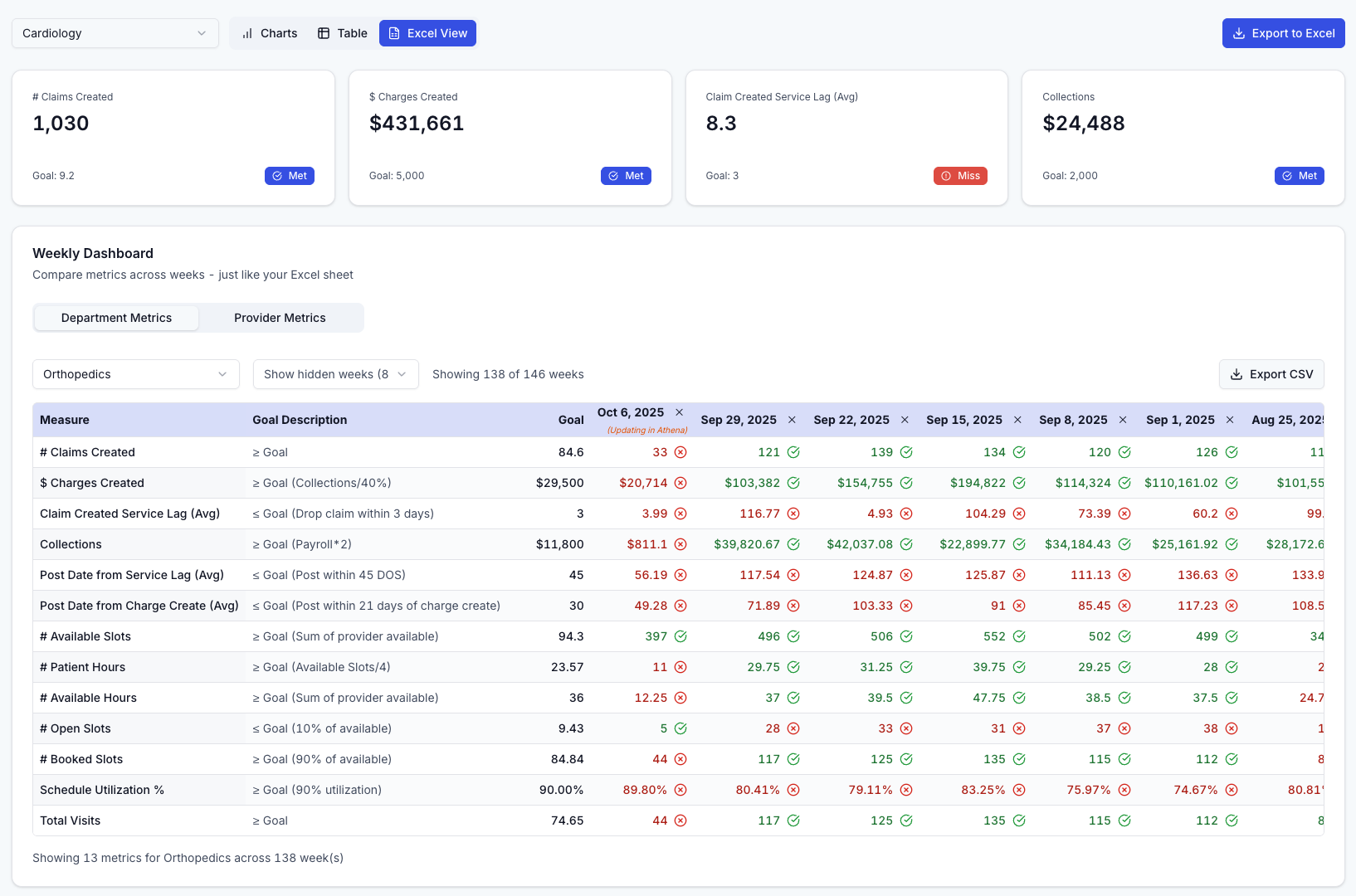
Task: Select the Excel View tab
Action: (x=427, y=33)
